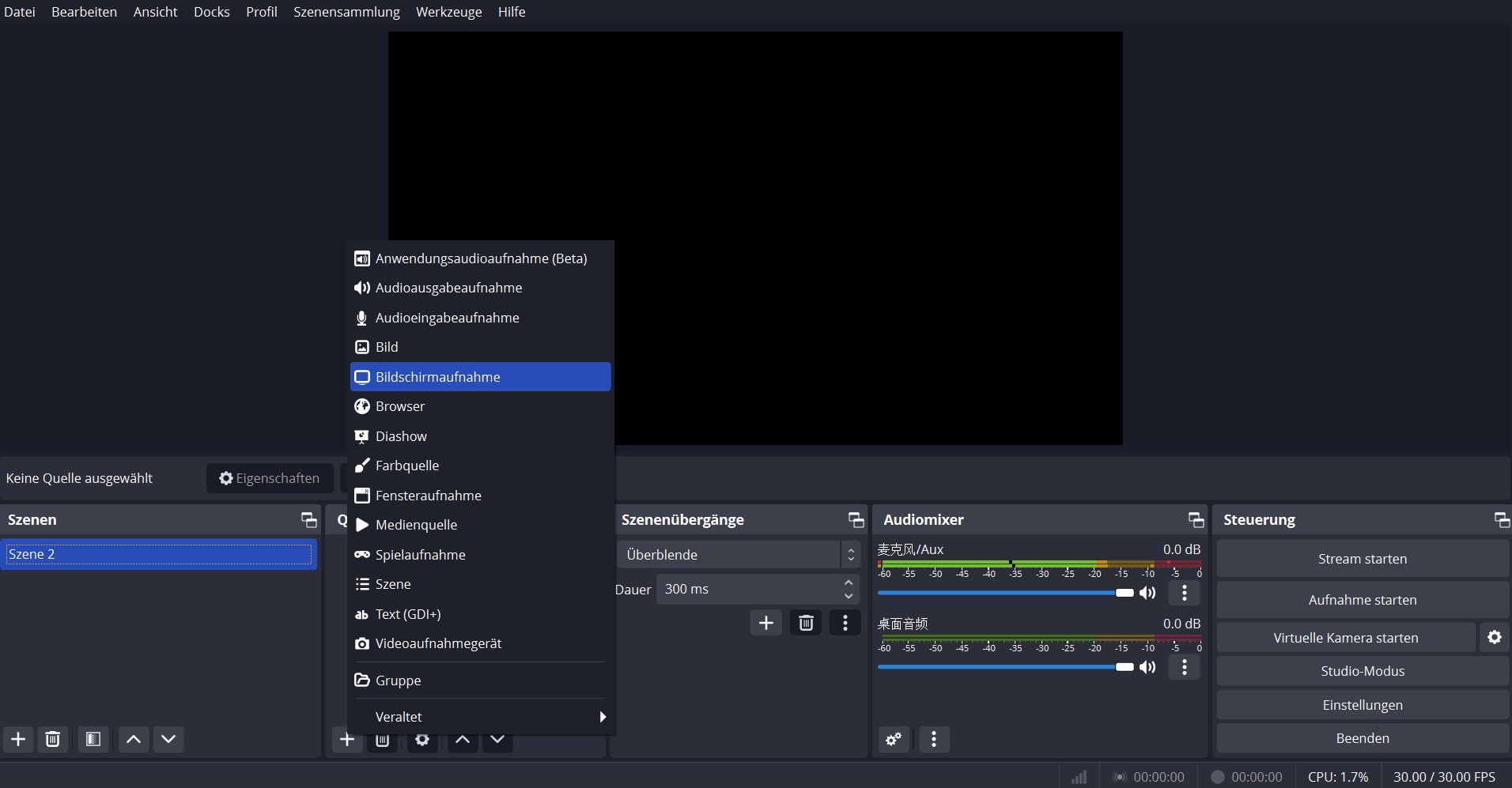Open the Werkzeuge menu
This screenshot has height=788, width=1512.
click(x=448, y=12)
